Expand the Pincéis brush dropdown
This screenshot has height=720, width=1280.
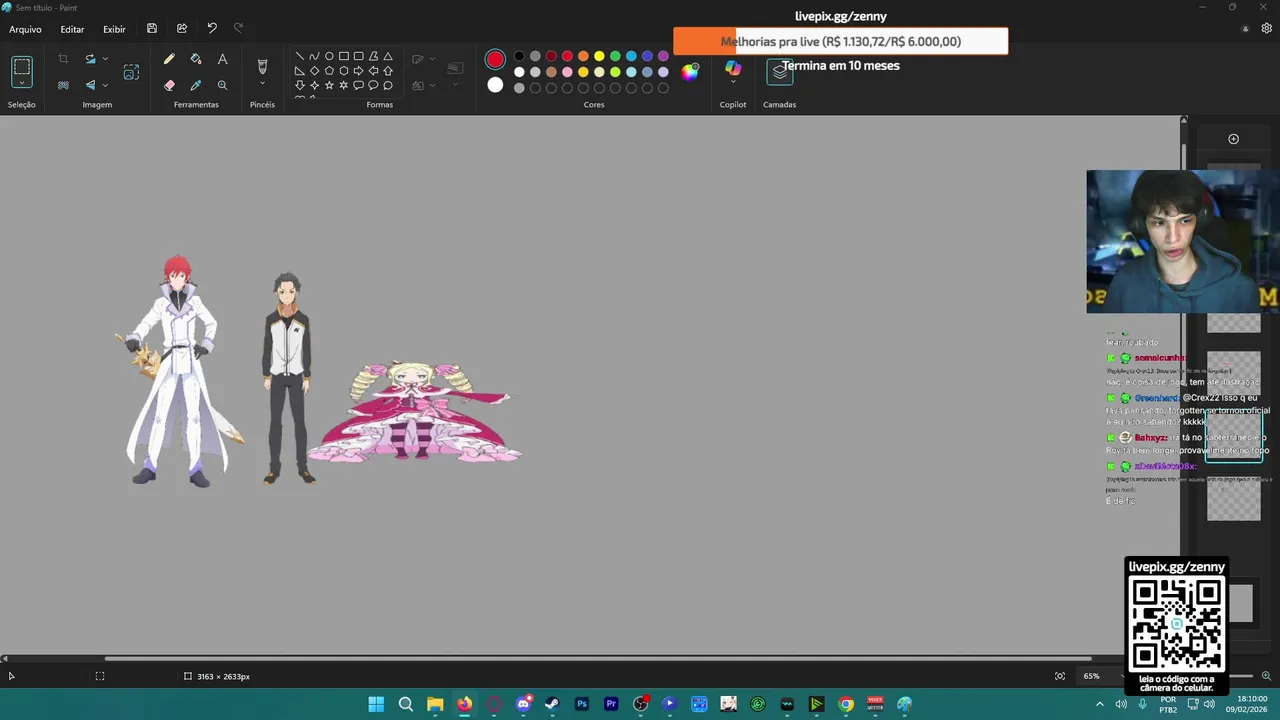[x=262, y=84]
